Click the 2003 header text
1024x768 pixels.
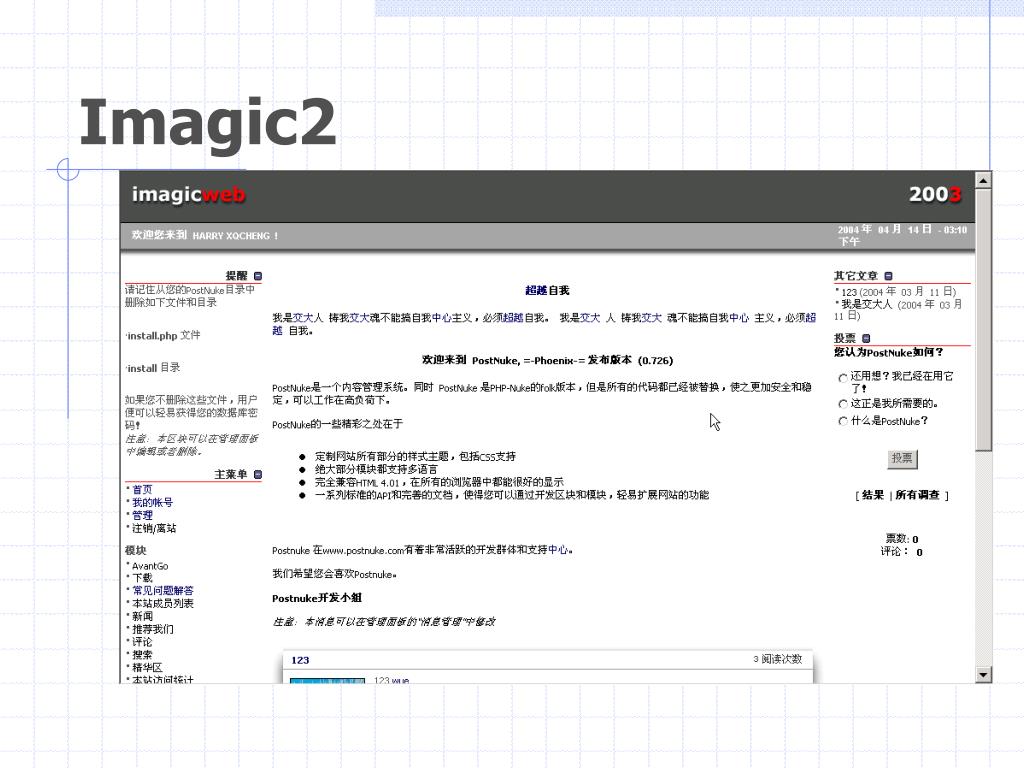point(935,195)
